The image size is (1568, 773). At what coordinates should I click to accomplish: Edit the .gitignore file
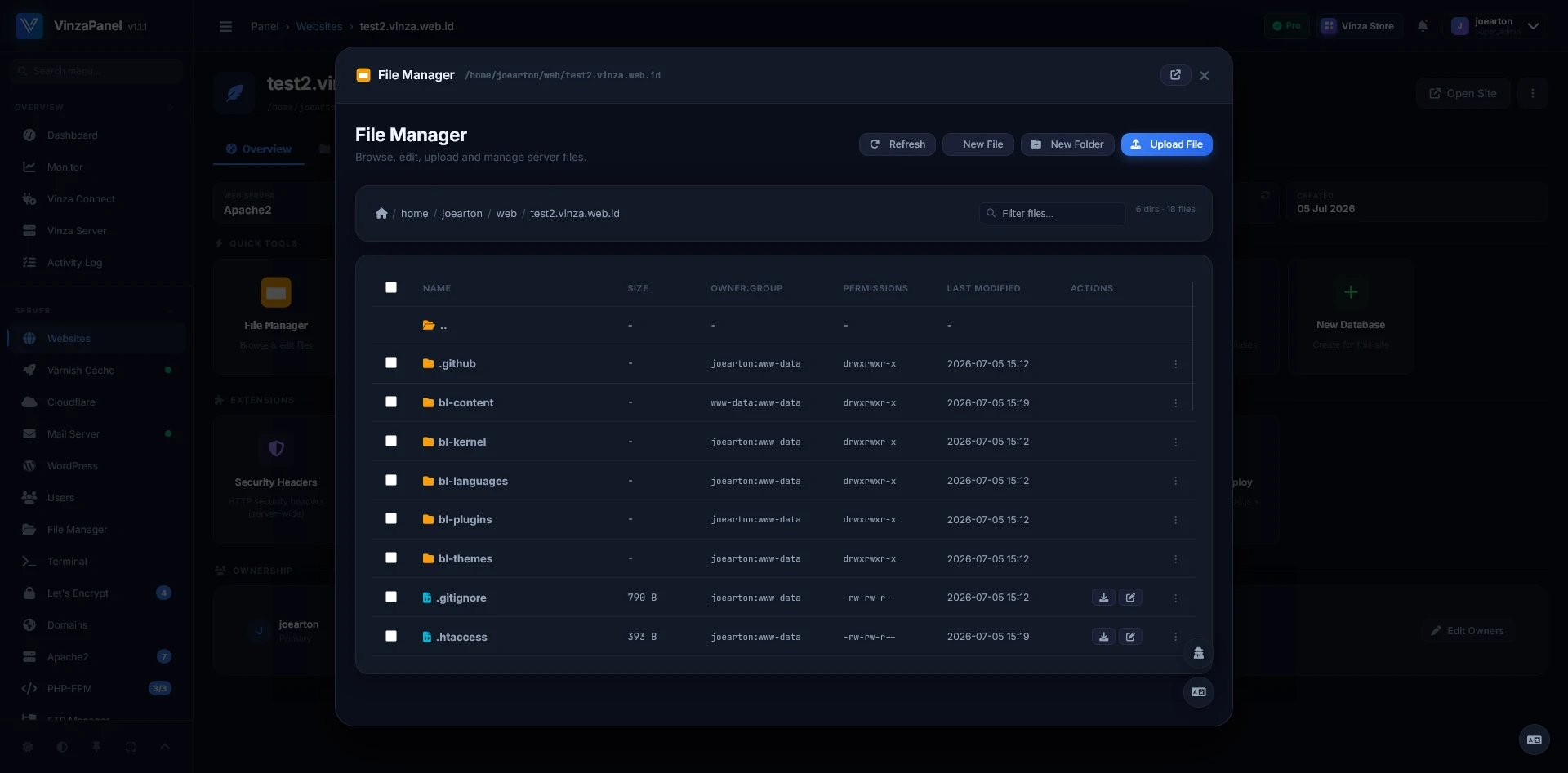tap(1130, 598)
